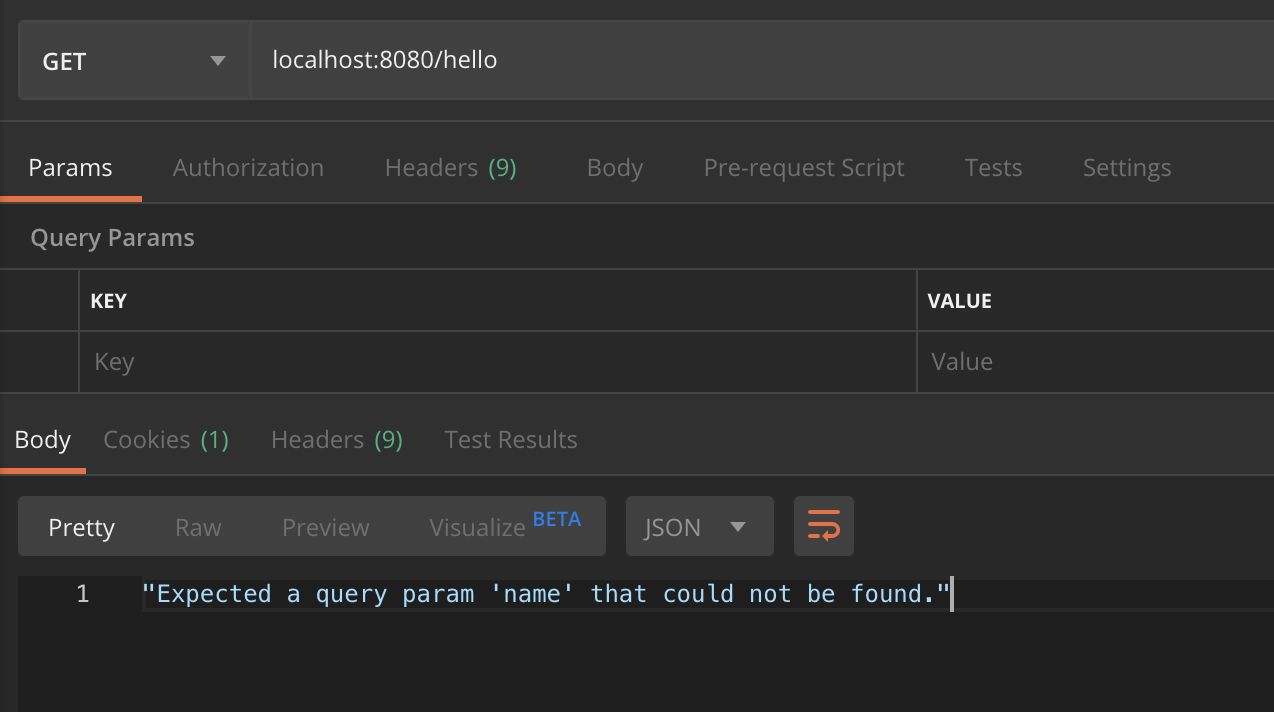Switch response view to Raw
Image resolution: width=1274 pixels, height=712 pixels.
tap(198, 527)
